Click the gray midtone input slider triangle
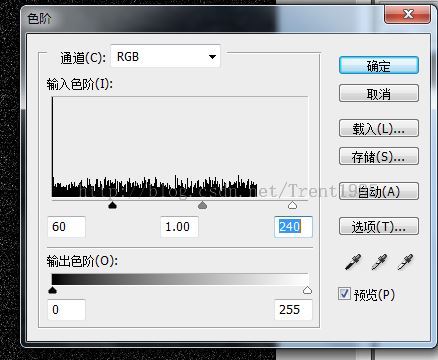 (202, 205)
